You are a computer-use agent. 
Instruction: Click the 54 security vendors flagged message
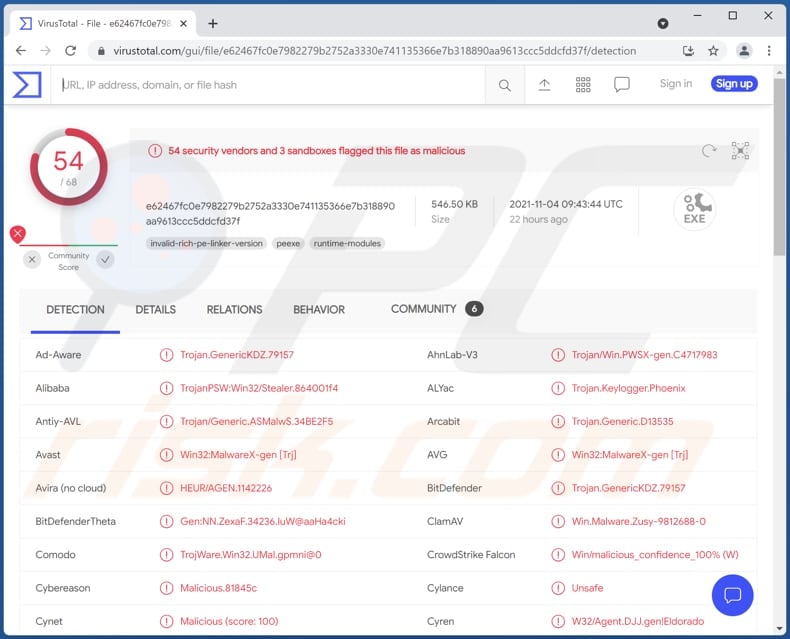click(316, 151)
